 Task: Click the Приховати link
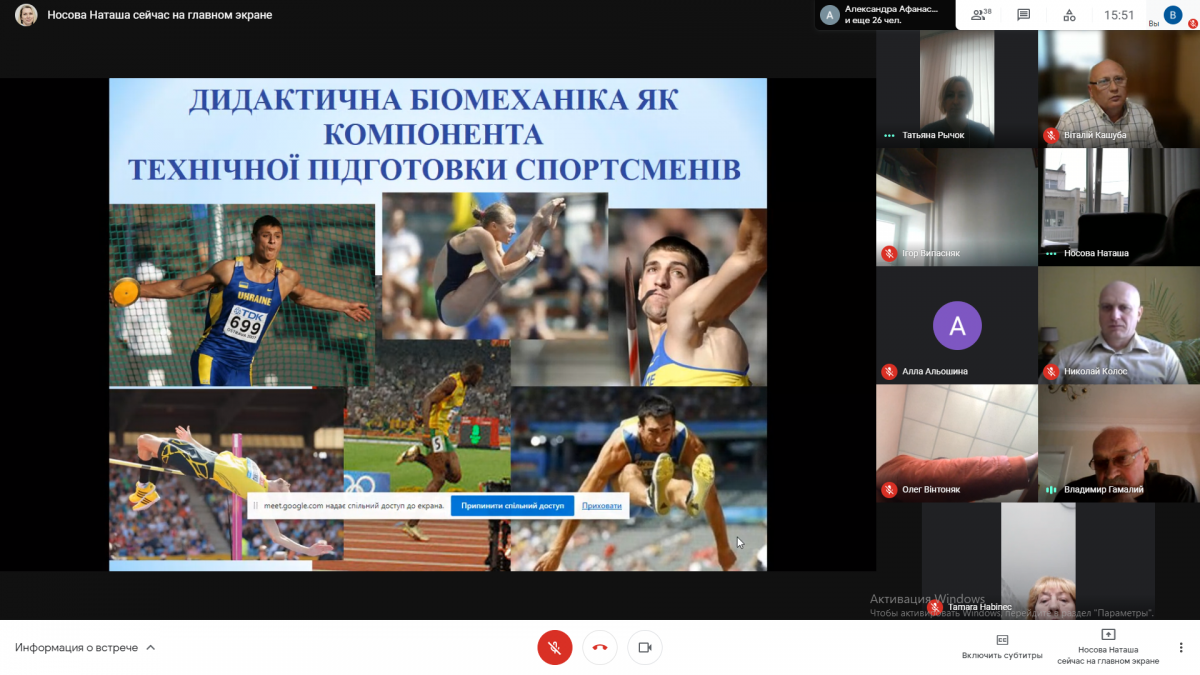click(x=601, y=505)
